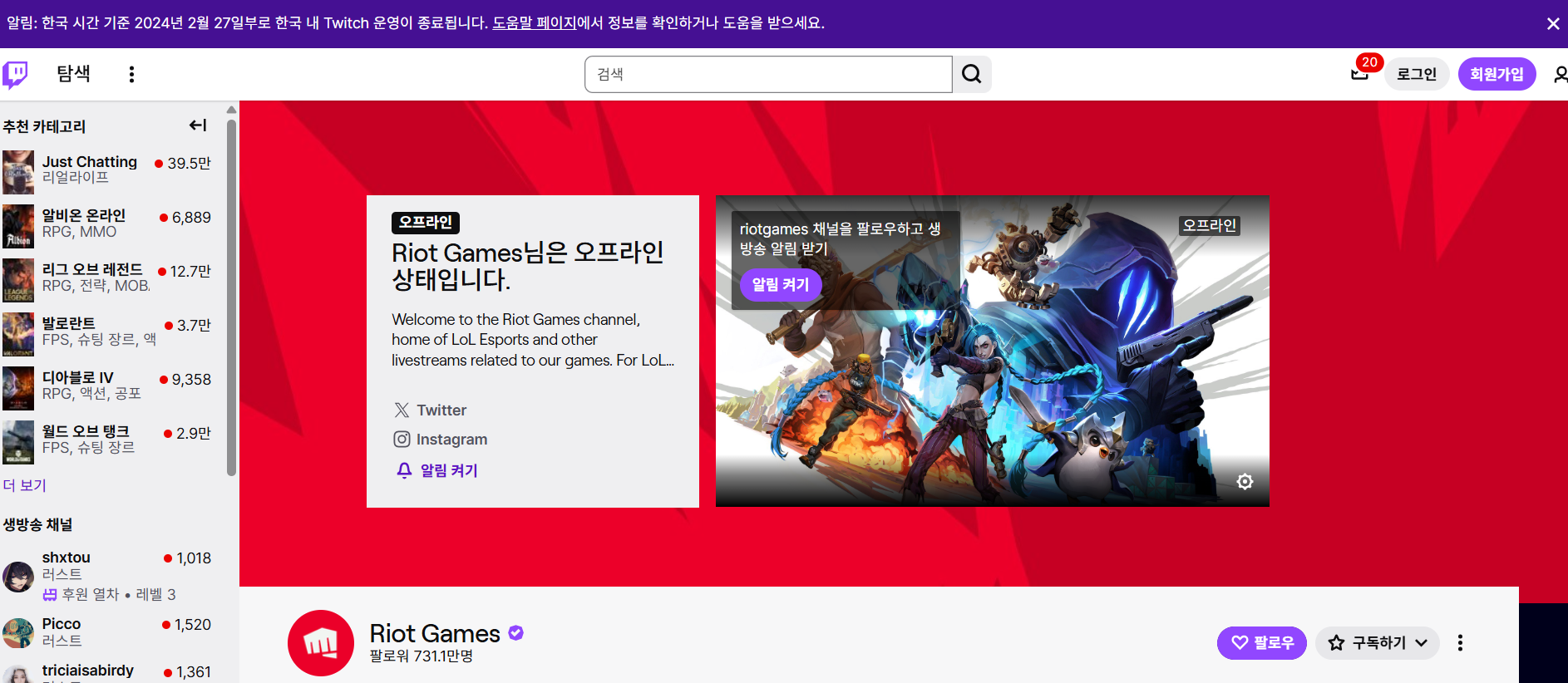Click shxtou channel avatar
The image size is (1568, 683).
(x=18, y=576)
